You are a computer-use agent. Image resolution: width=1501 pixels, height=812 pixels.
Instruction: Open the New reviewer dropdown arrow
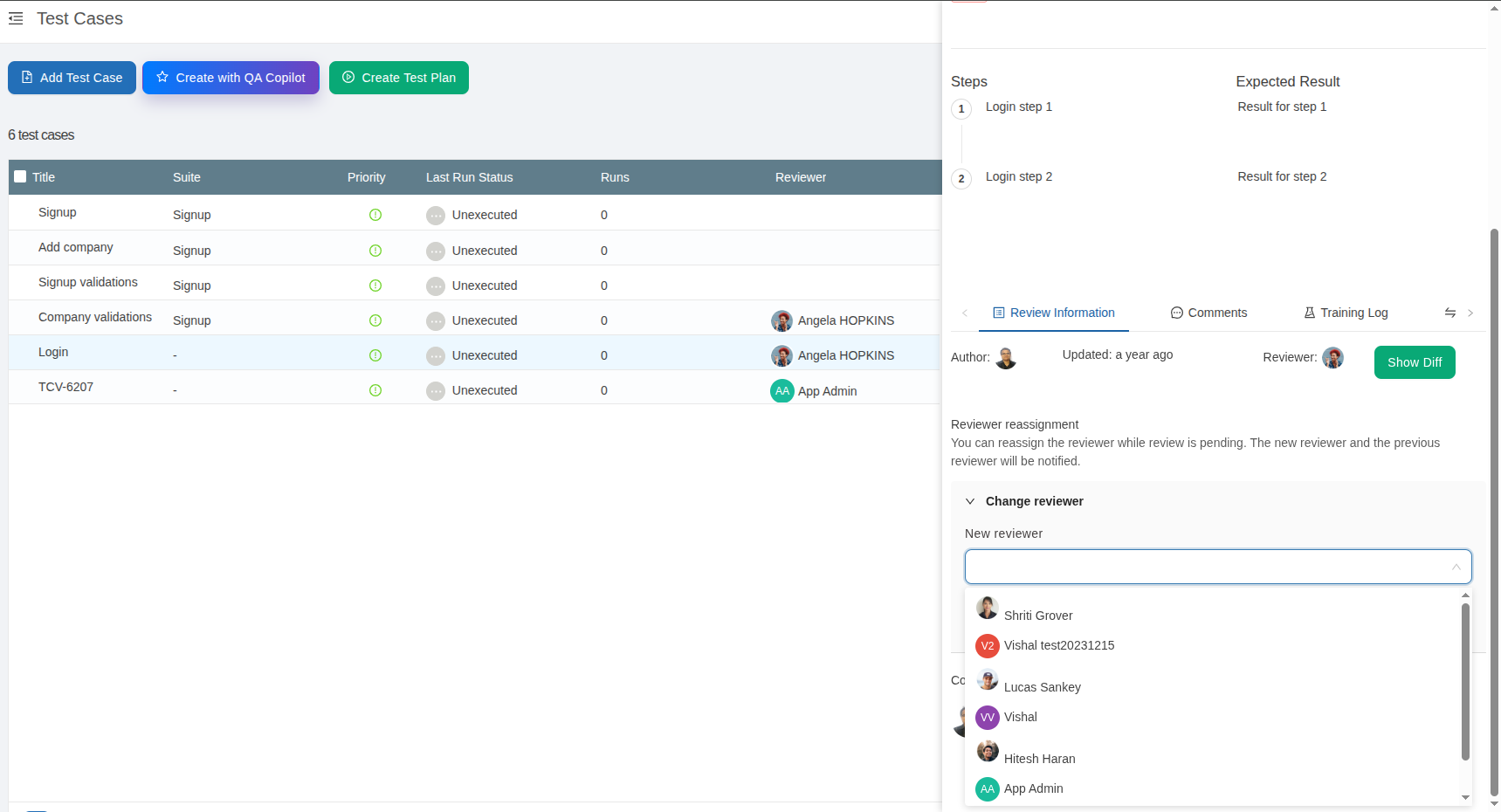[x=1456, y=568]
